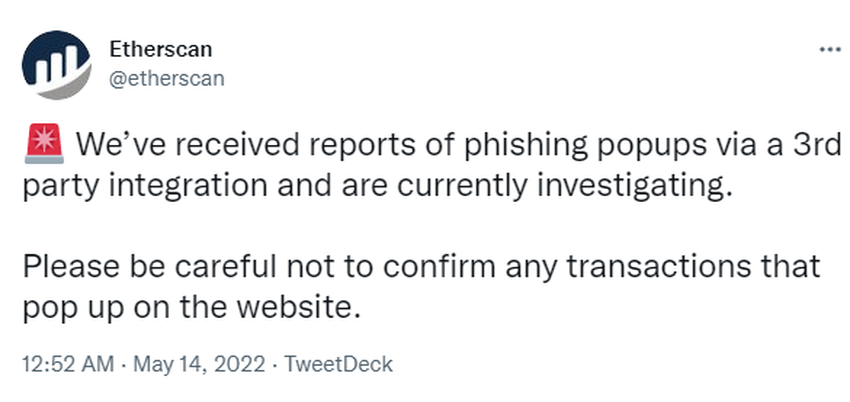The image size is (850, 402).
Task: Select the May 14, 2022 date
Action: [199, 364]
